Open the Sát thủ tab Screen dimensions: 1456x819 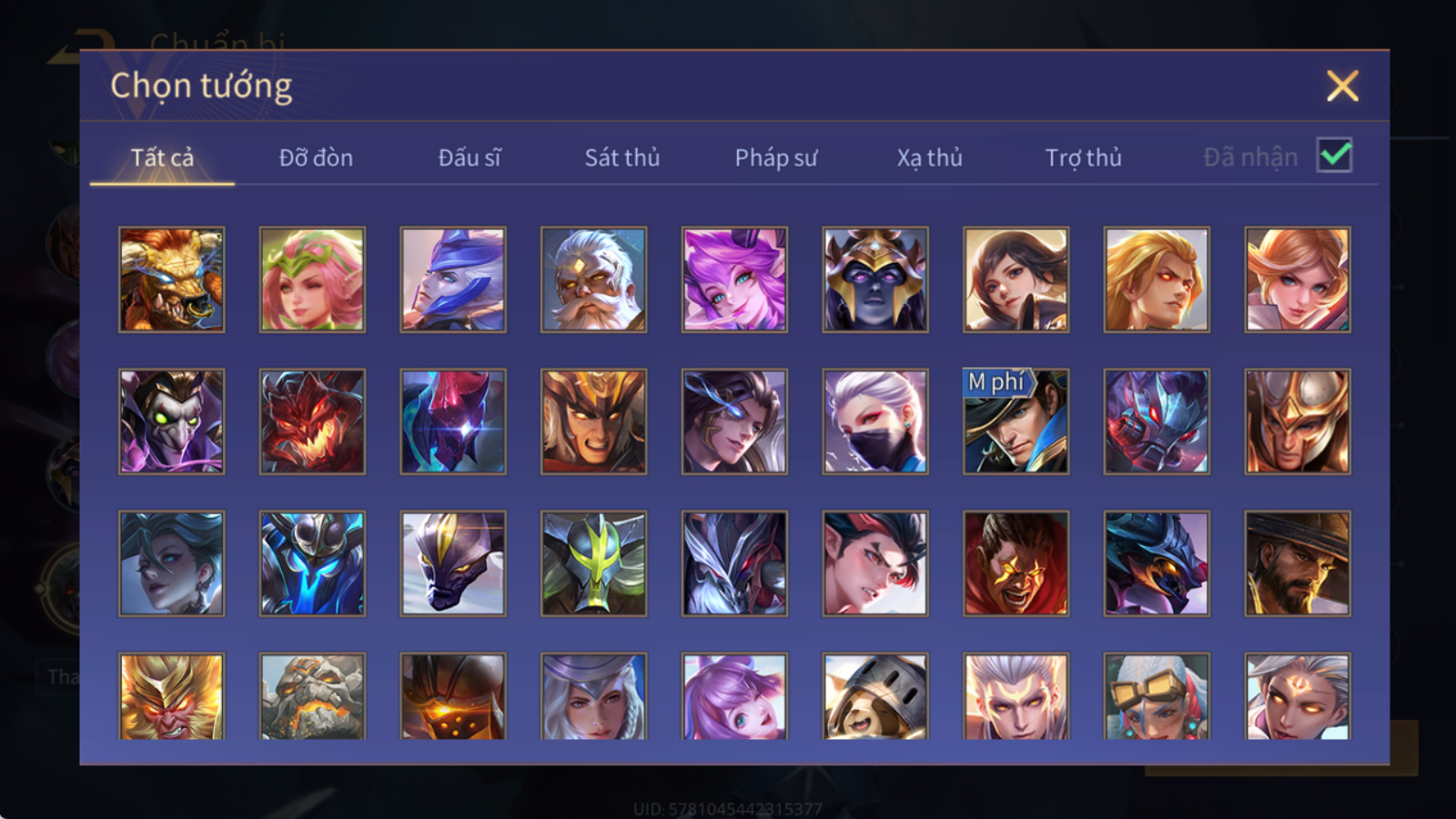(622, 157)
